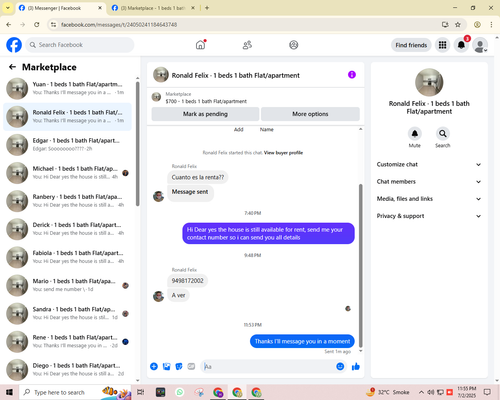This screenshot has height=400, width=500.
Task: Open the Chrome profile icon
Action: coord(477,24)
